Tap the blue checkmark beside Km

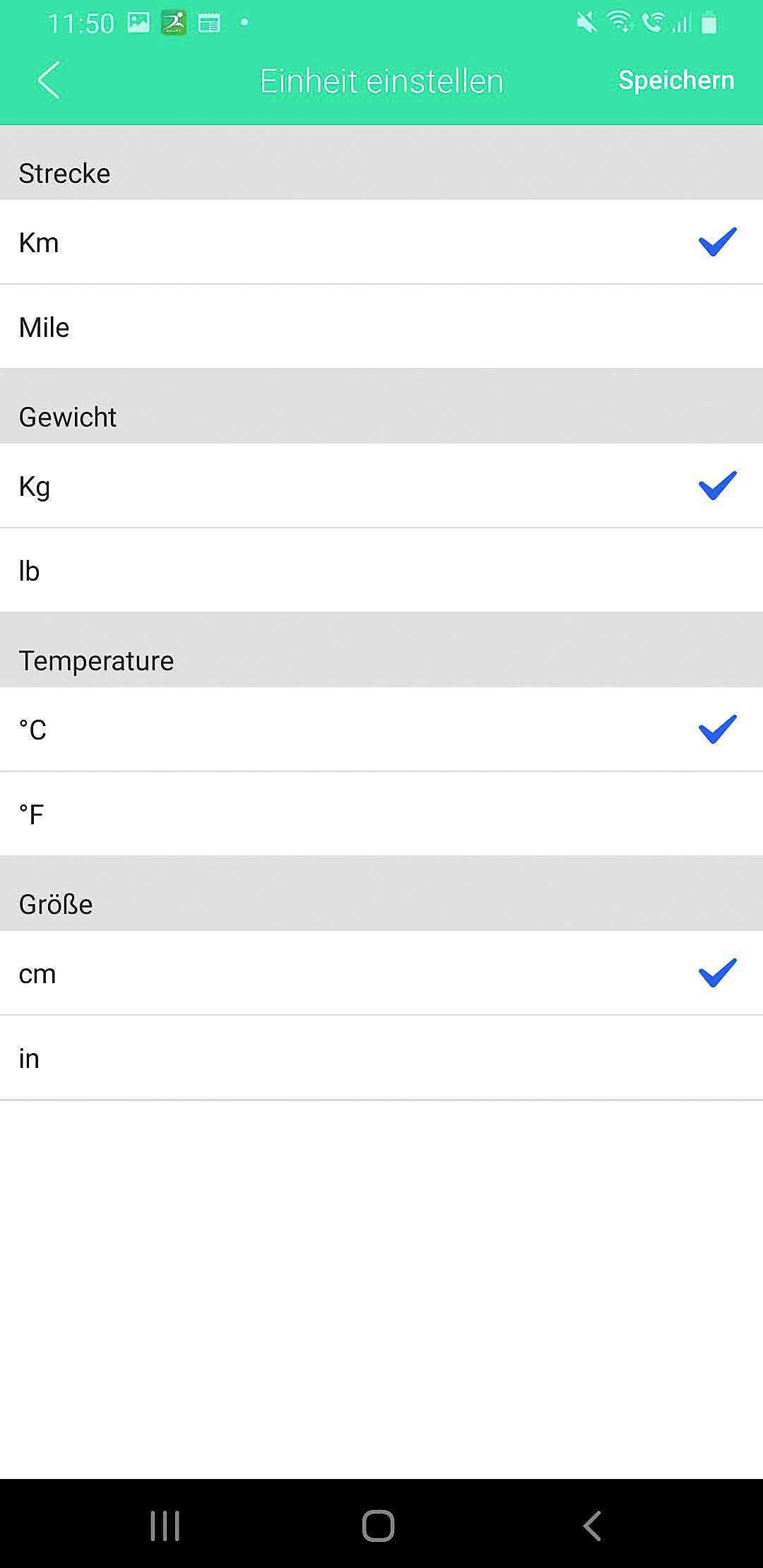click(x=717, y=242)
